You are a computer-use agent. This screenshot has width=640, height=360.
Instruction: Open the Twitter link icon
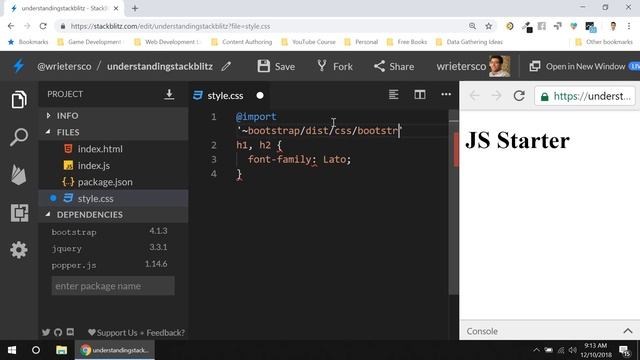pyautogui.click(x=46, y=332)
